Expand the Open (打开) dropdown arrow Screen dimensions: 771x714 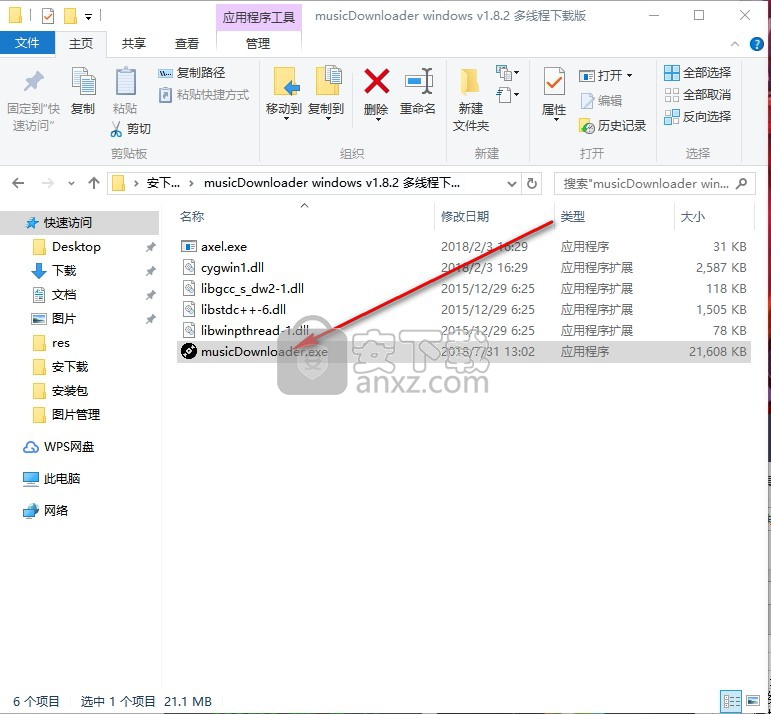tap(630, 76)
